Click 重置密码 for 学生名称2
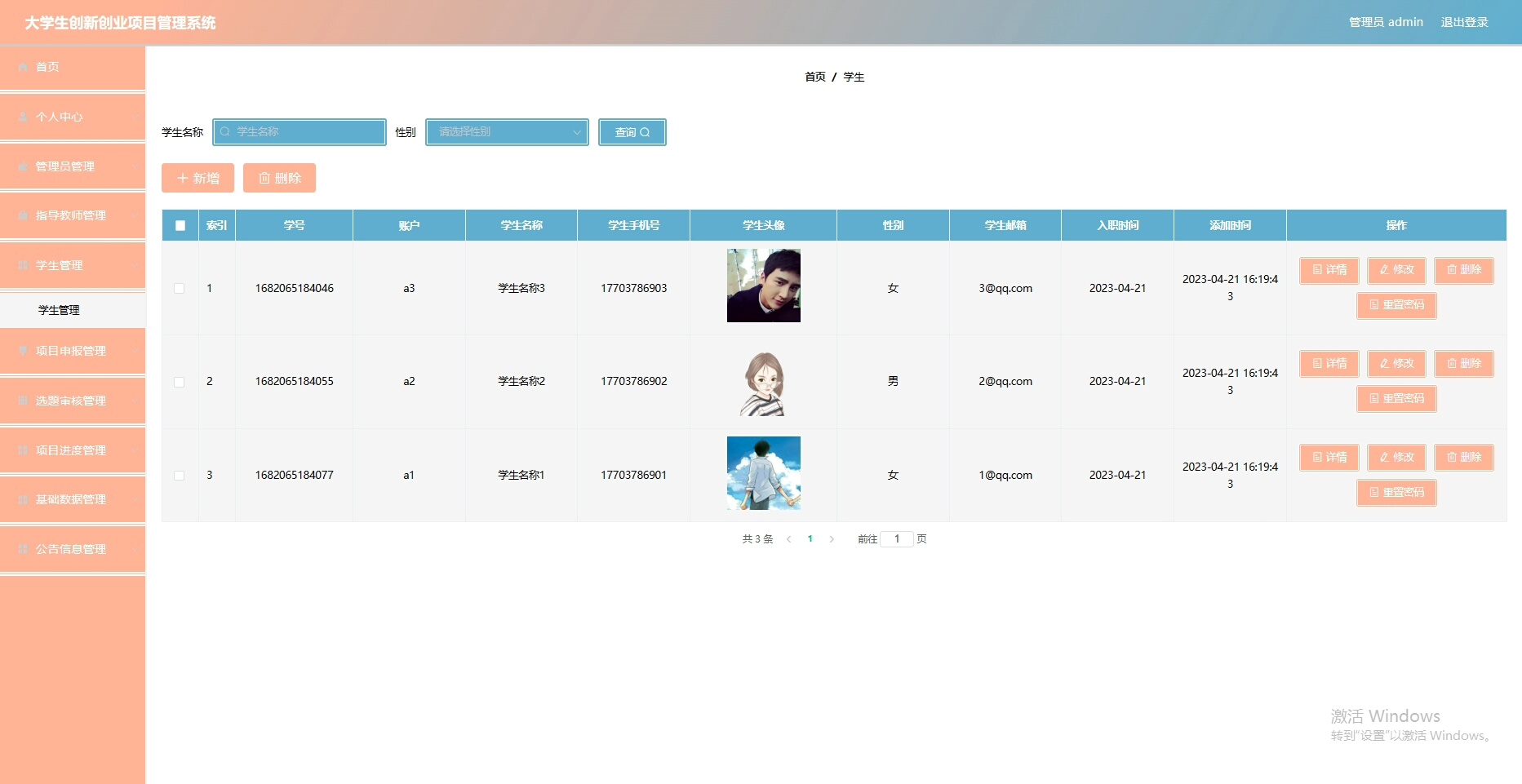 coord(1396,399)
